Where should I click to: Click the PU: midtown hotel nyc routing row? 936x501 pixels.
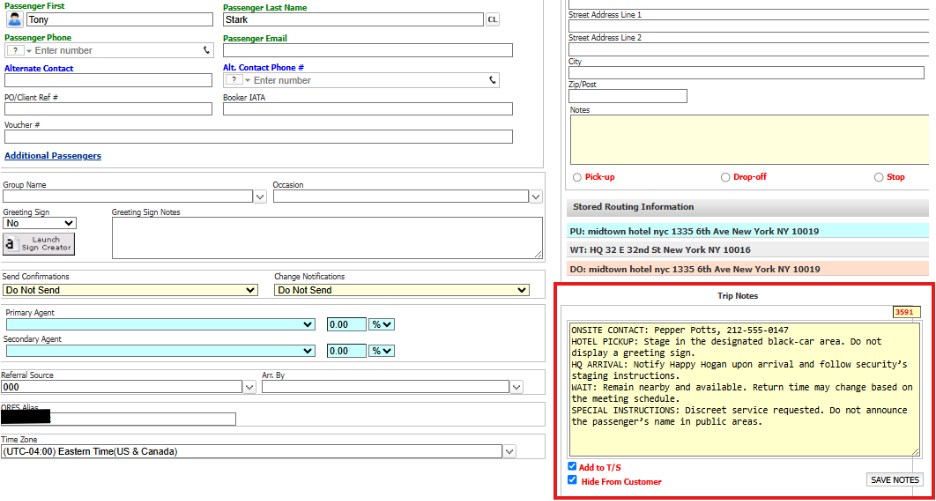[748, 231]
